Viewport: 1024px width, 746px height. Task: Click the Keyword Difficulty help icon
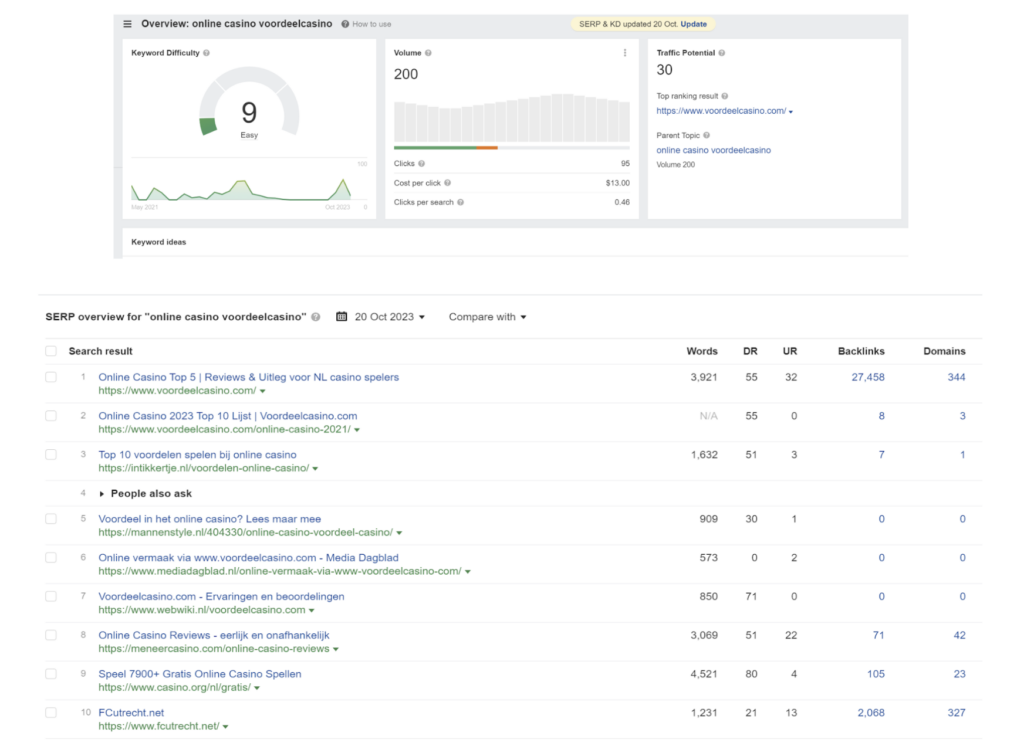[206, 53]
